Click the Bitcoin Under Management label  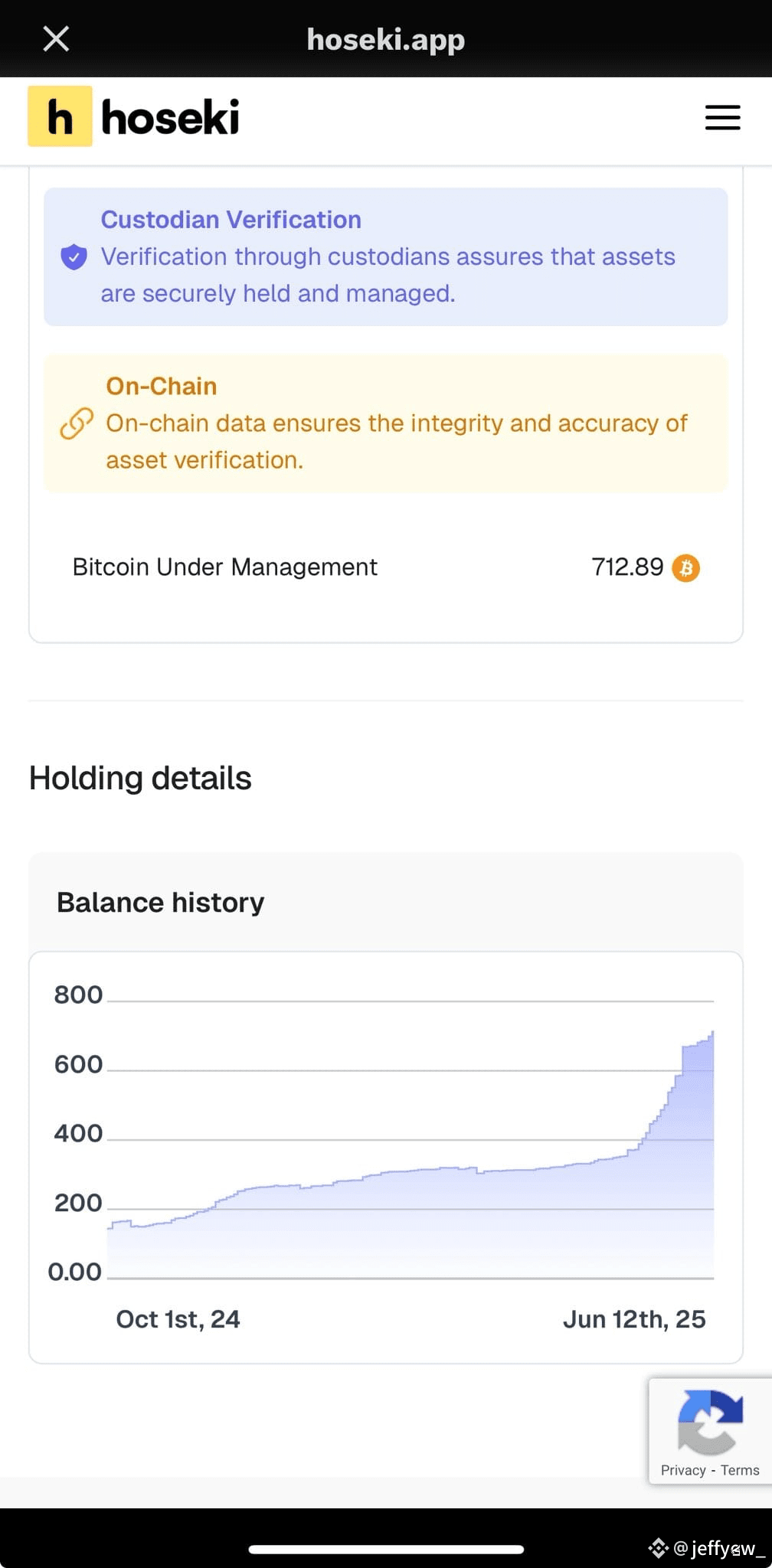(x=224, y=567)
